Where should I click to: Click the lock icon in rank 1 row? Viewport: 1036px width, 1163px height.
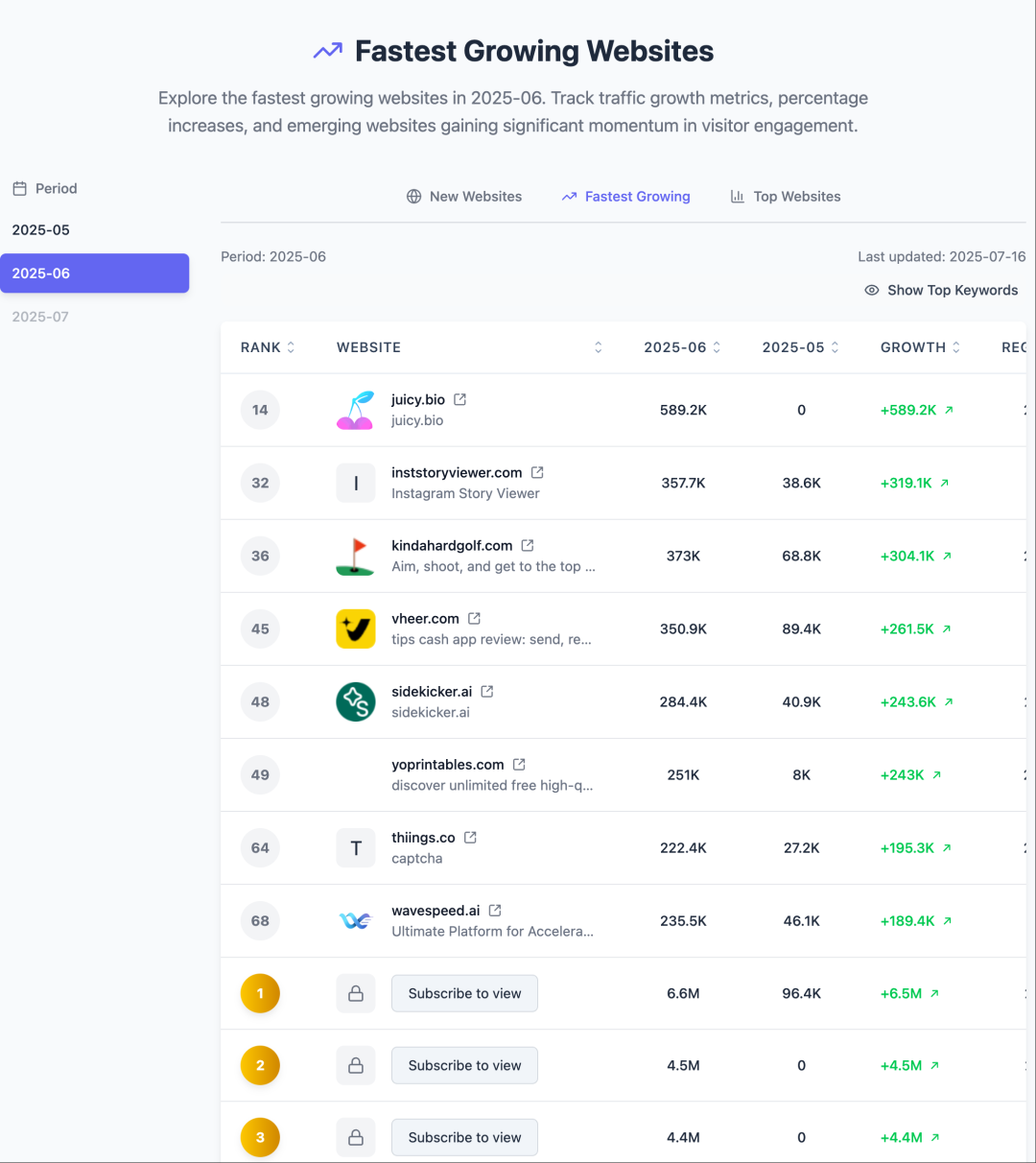[x=356, y=993]
